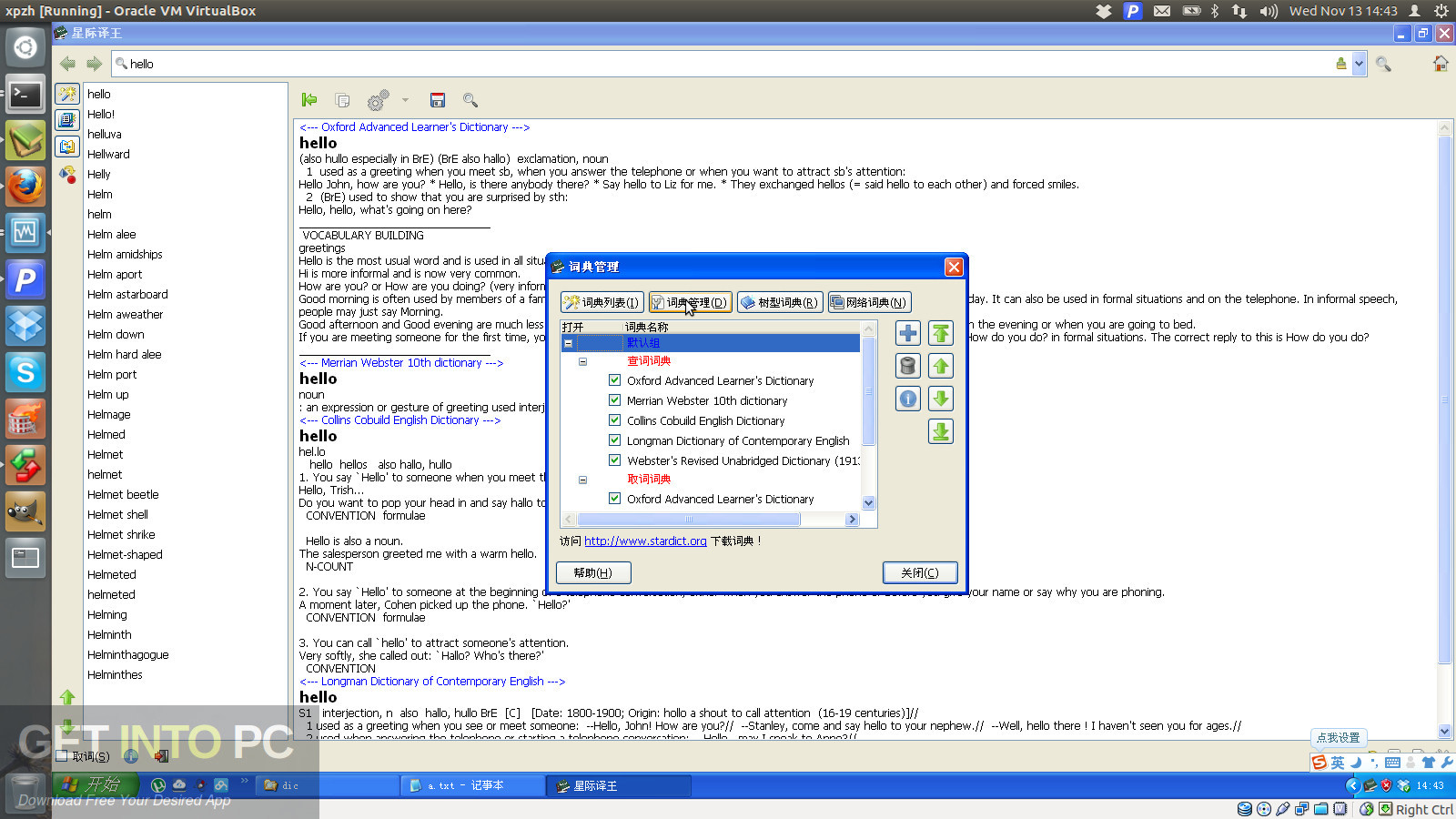Click the find-in-definition magnifier in the toolbar
Screen dimensions: 1456x819
(x=470, y=100)
